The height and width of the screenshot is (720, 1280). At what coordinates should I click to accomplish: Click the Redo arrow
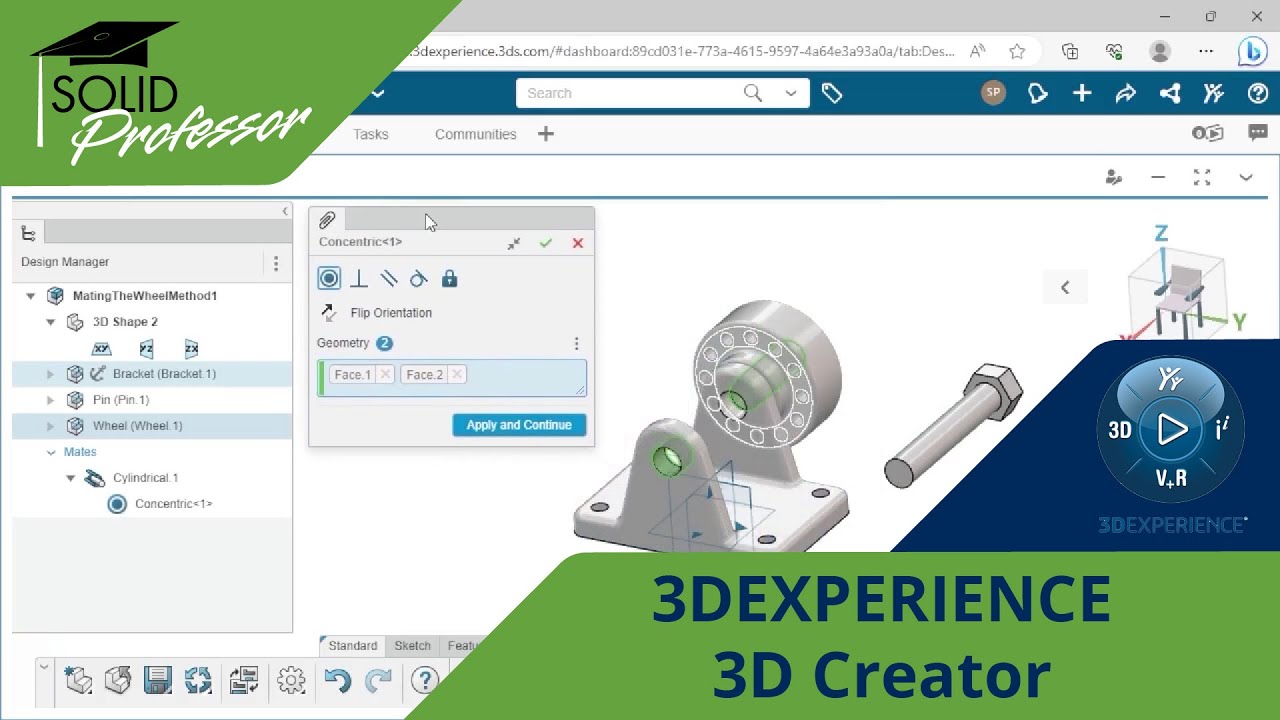pyautogui.click(x=378, y=681)
